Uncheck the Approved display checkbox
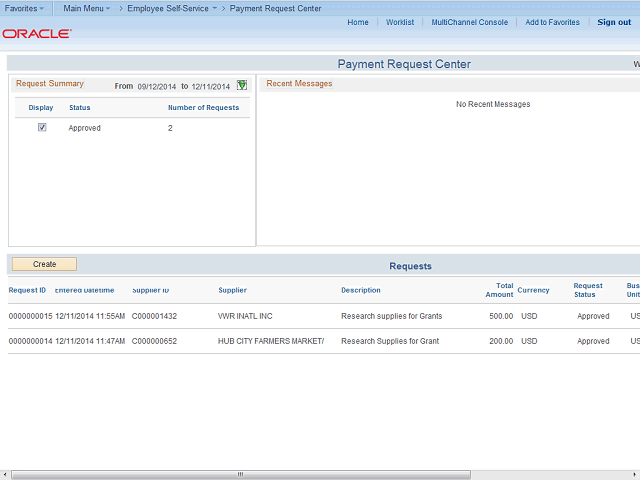The width and height of the screenshot is (640, 480). click(42, 127)
